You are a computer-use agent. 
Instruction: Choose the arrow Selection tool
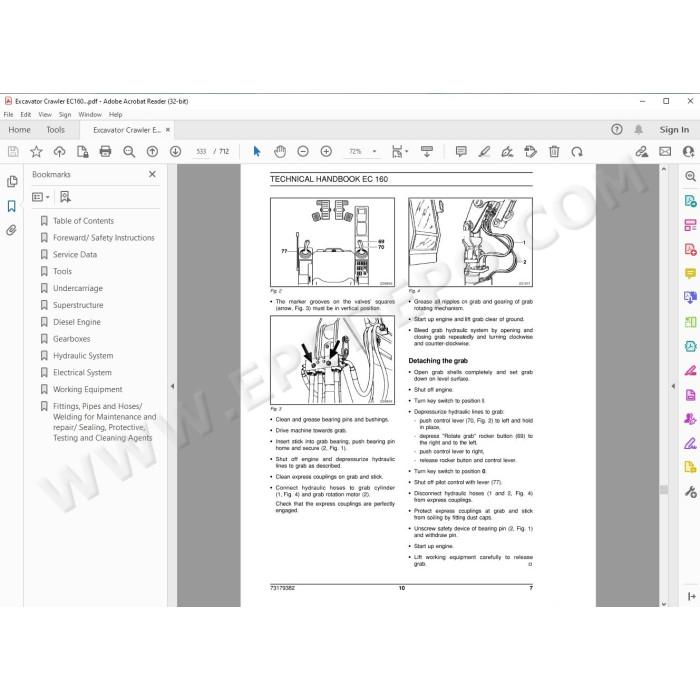[x=257, y=152]
